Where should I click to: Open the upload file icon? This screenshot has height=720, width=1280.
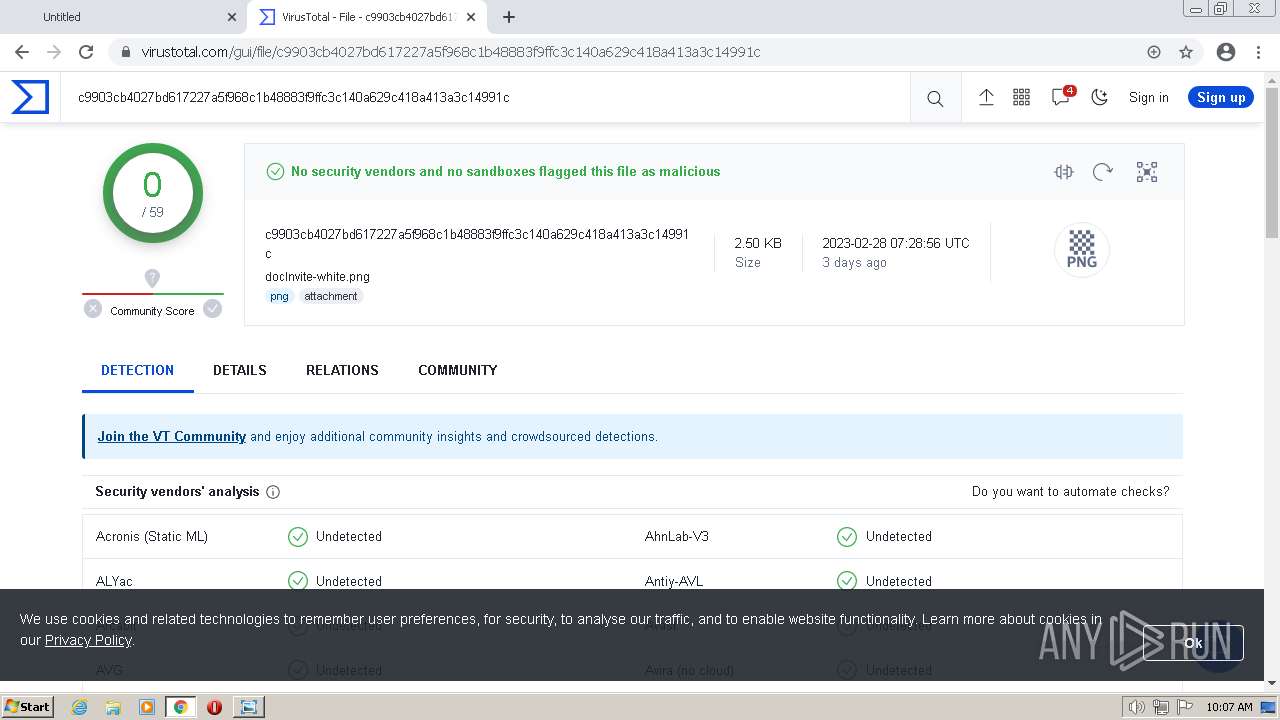point(986,97)
